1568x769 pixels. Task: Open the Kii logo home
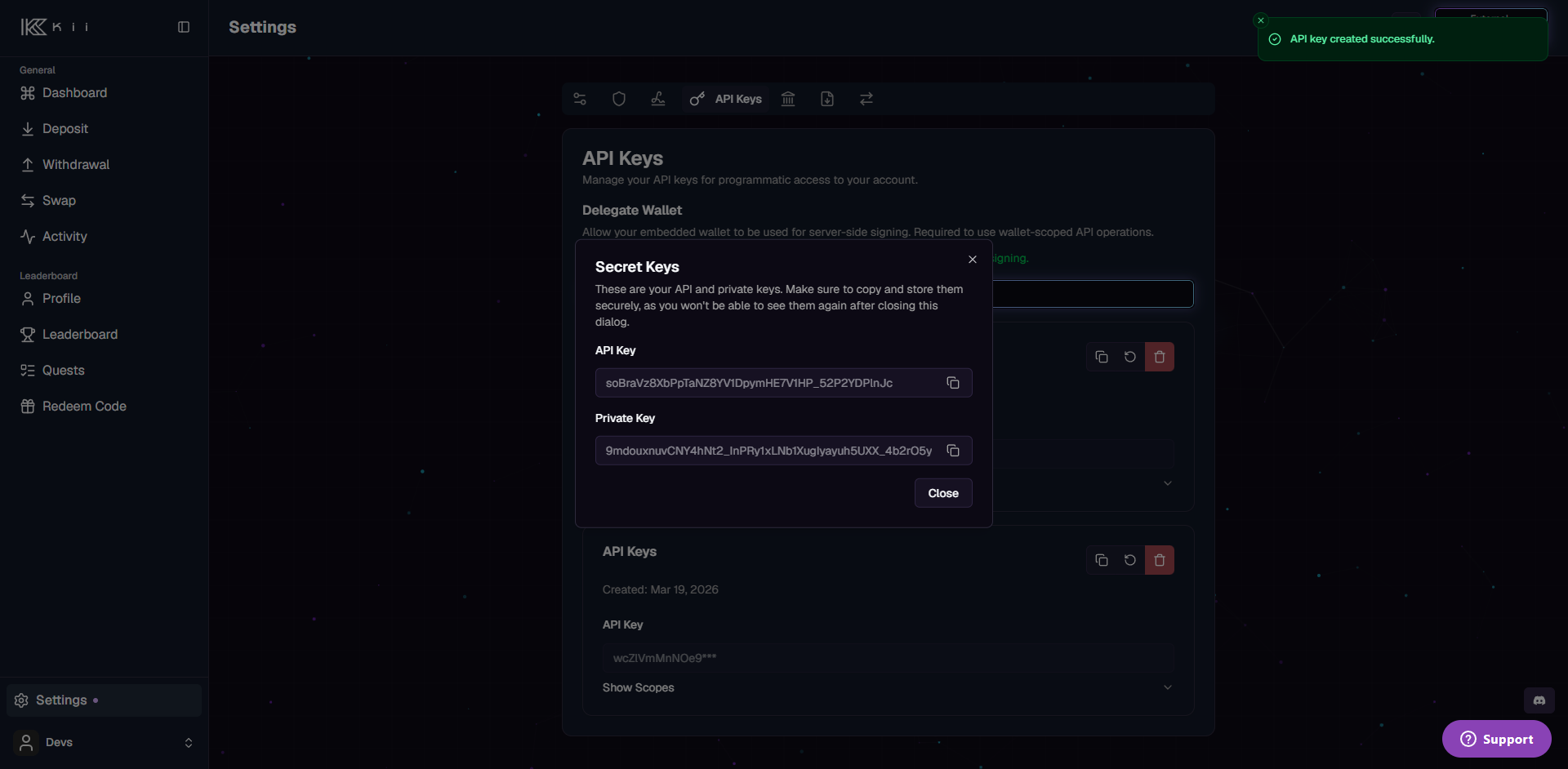pyautogui.click(x=54, y=27)
